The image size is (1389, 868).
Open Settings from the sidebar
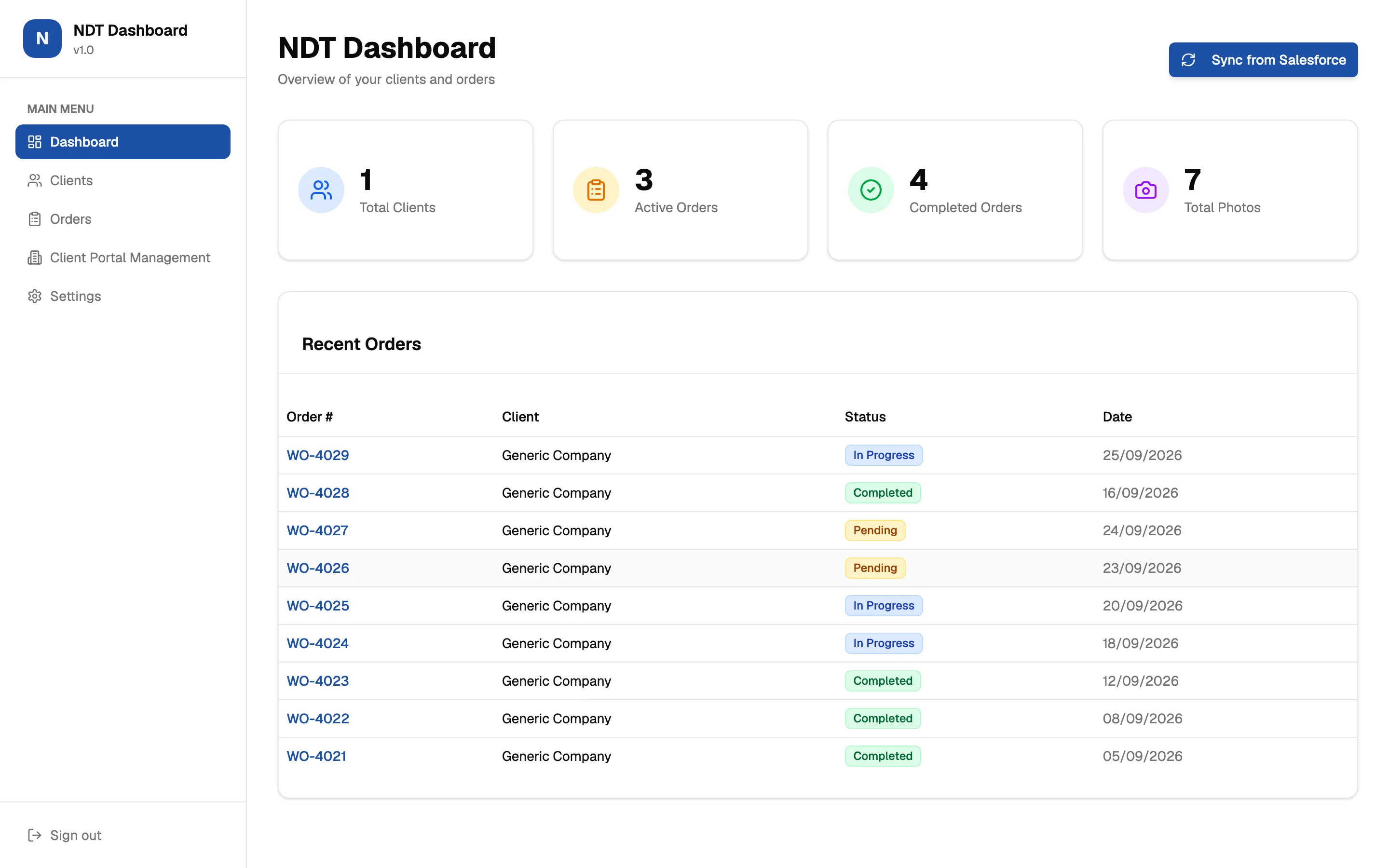click(x=123, y=296)
